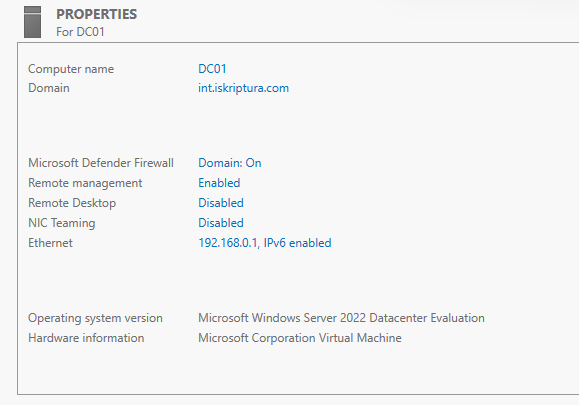The image size is (579, 405).
Task: Click the 'Domain: On' firewall link
Action: pos(230,163)
